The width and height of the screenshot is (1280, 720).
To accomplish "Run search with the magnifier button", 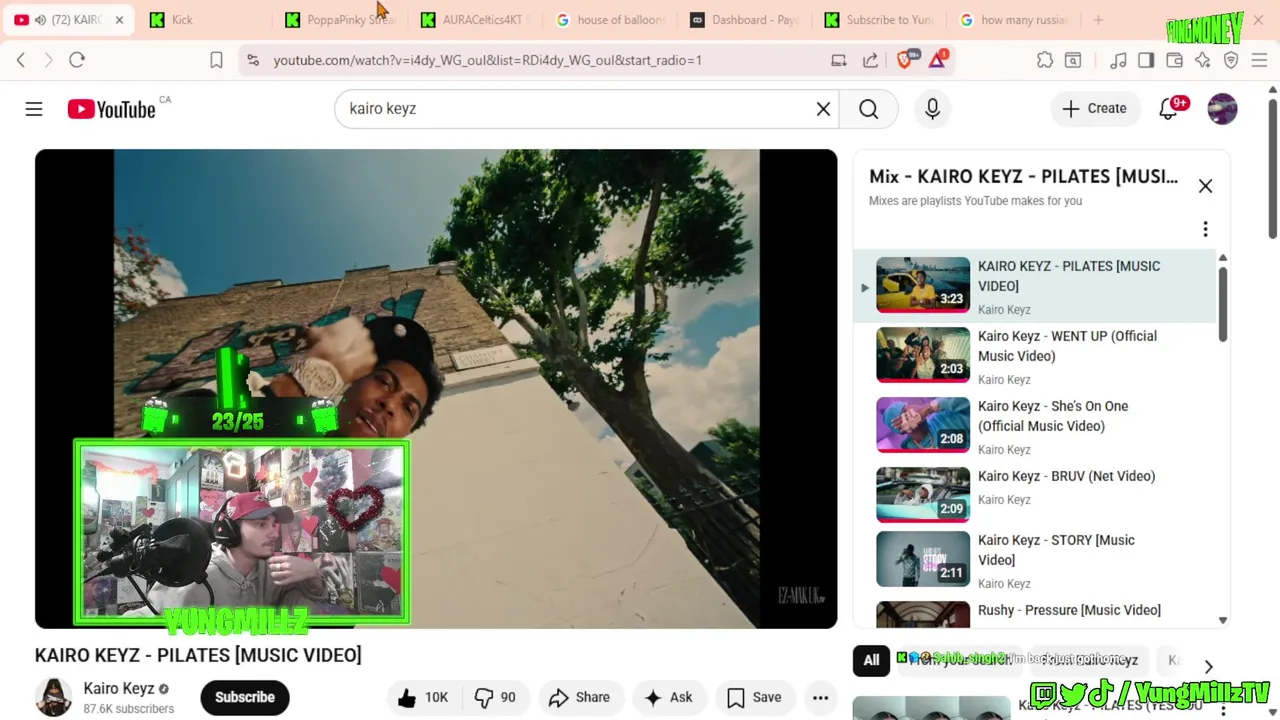I will point(868,109).
